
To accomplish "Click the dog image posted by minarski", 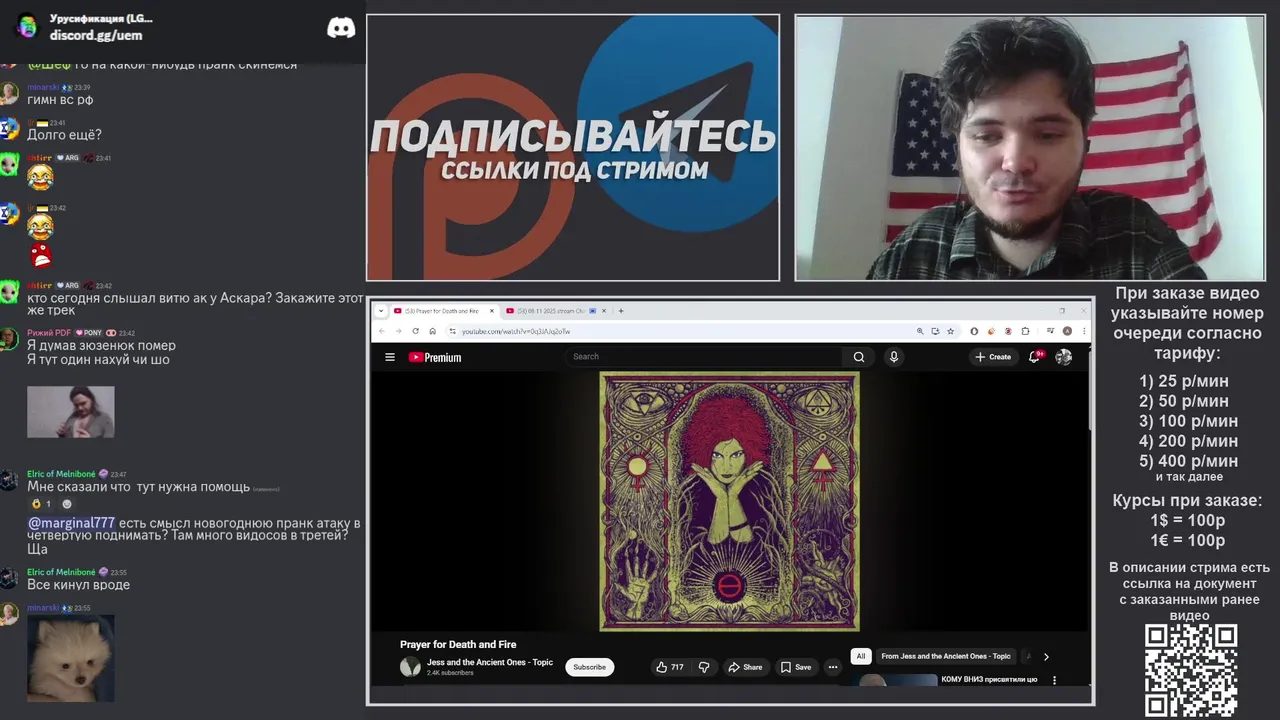I will [x=70, y=658].
